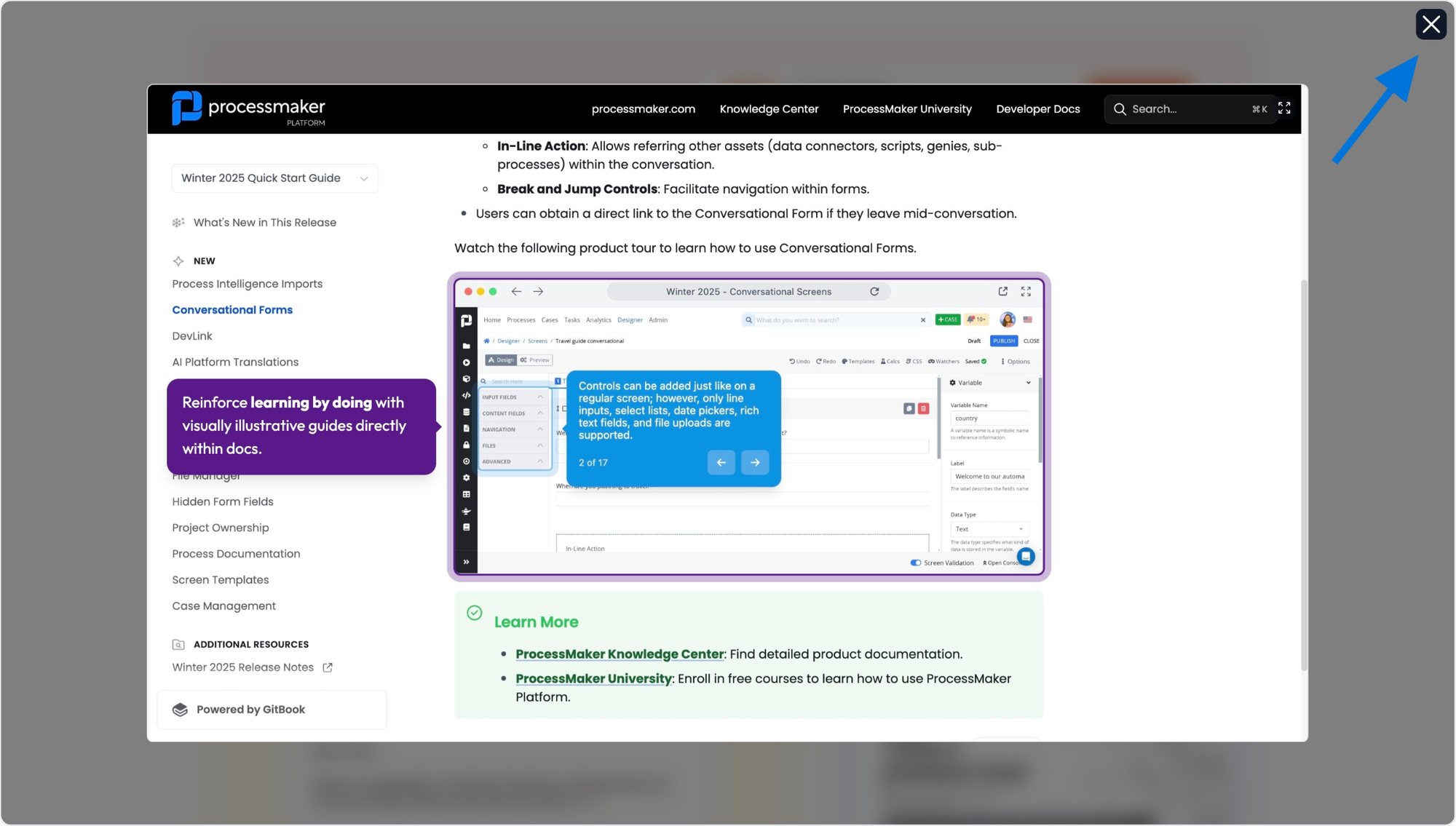1456x826 pixels.
Task: Select Conversational Forms in the sidebar
Action: point(232,308)
